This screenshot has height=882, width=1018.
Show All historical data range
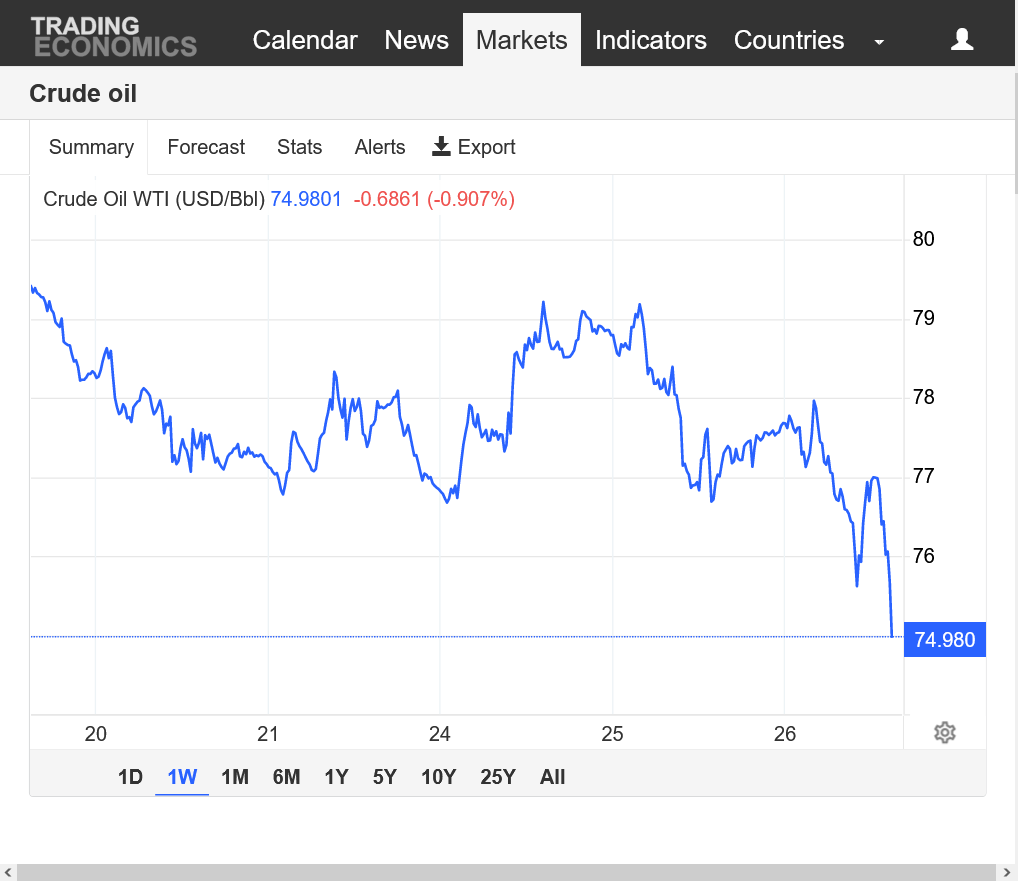[x=552, y=777]
